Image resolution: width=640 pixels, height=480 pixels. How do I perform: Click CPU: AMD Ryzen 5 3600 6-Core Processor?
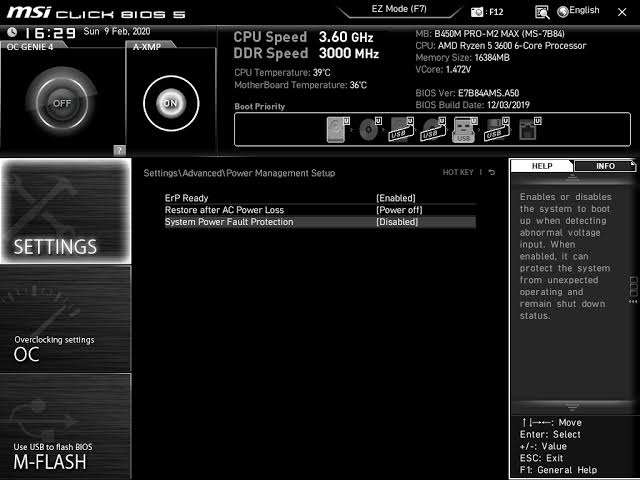501,46
